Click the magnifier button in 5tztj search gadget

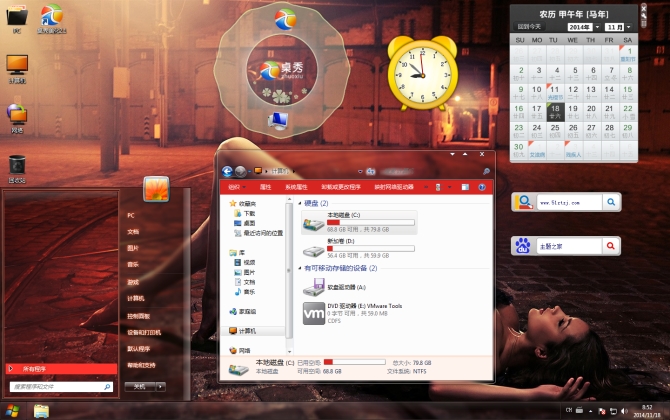[611, 202]
